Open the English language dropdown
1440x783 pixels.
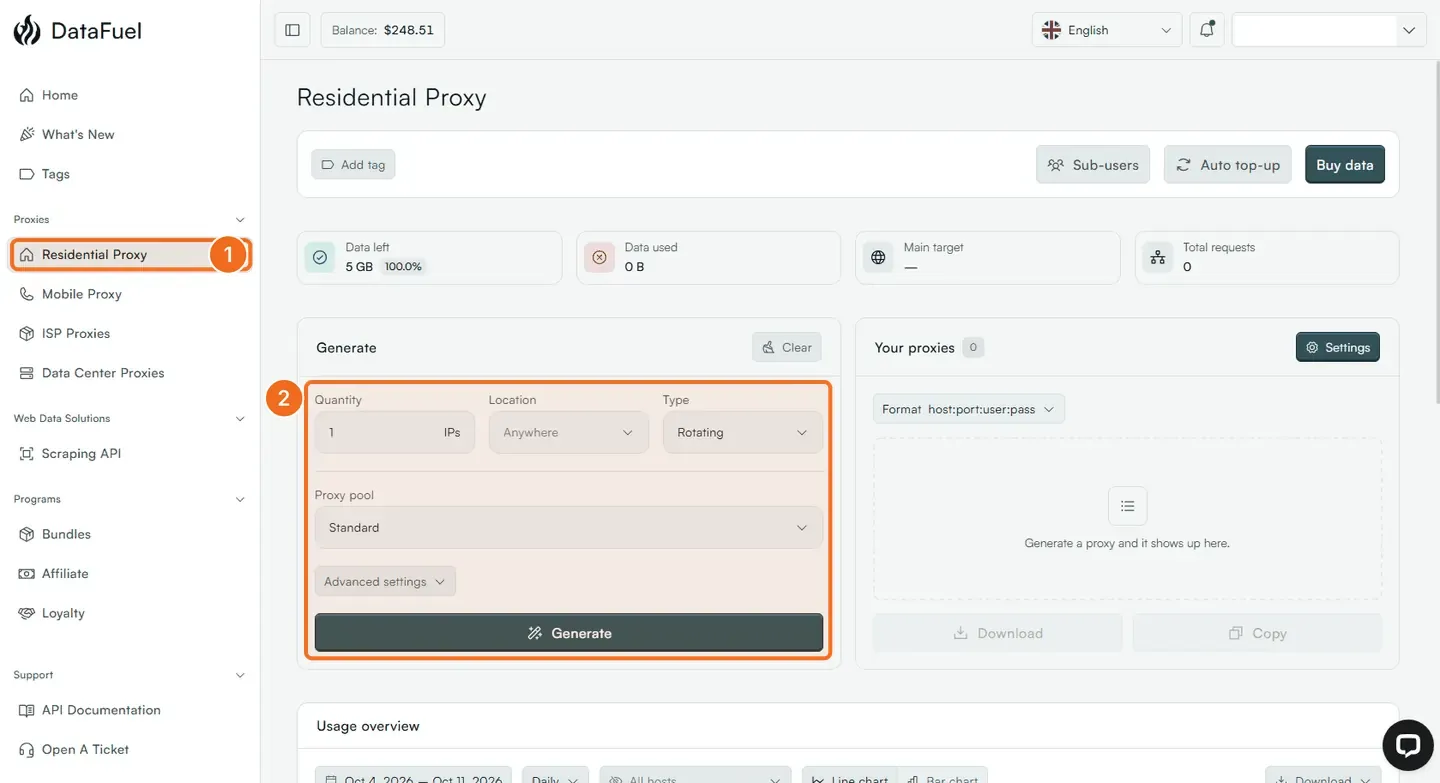click(1106, 30)
